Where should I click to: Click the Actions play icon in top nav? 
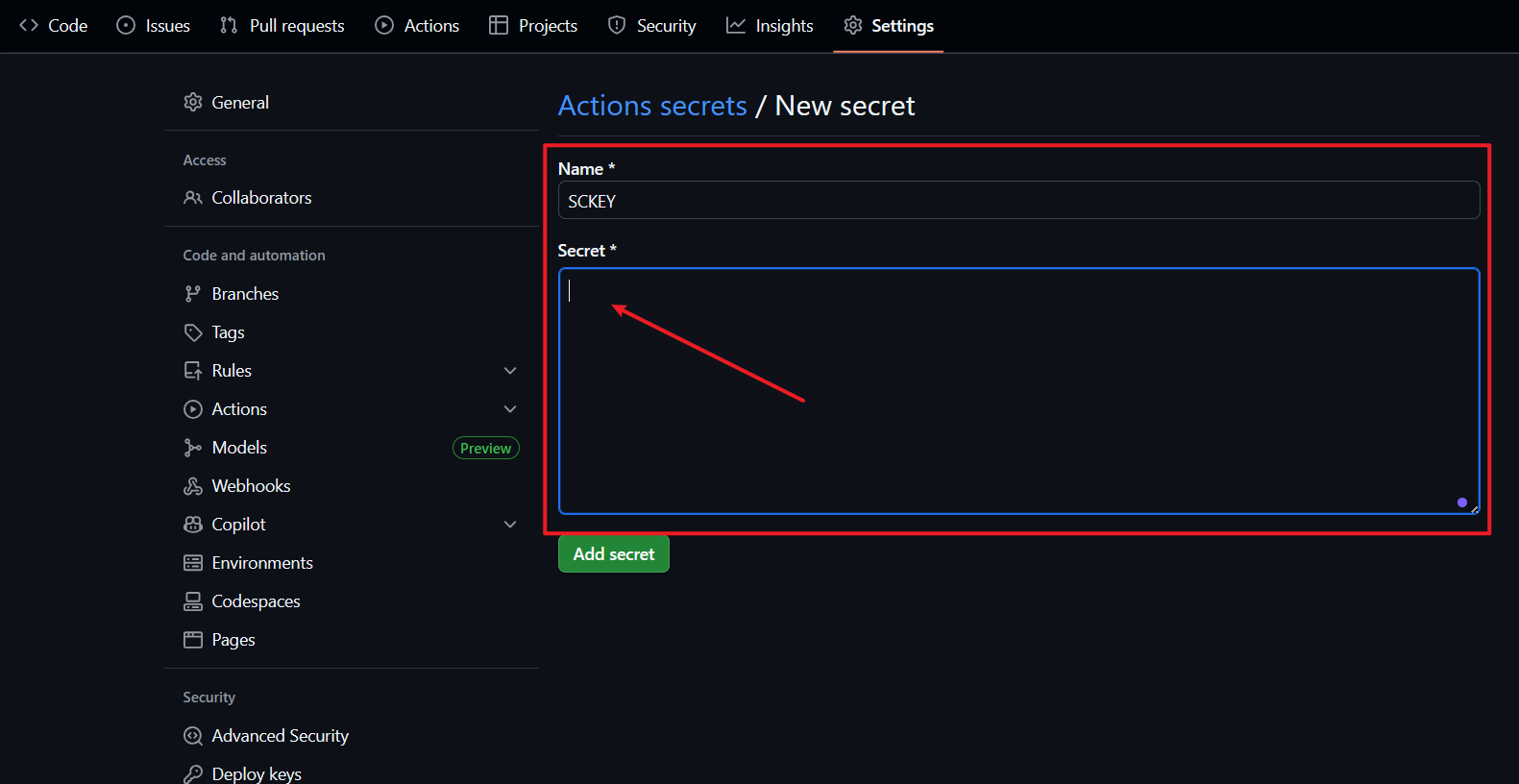(x=384, y=25)
